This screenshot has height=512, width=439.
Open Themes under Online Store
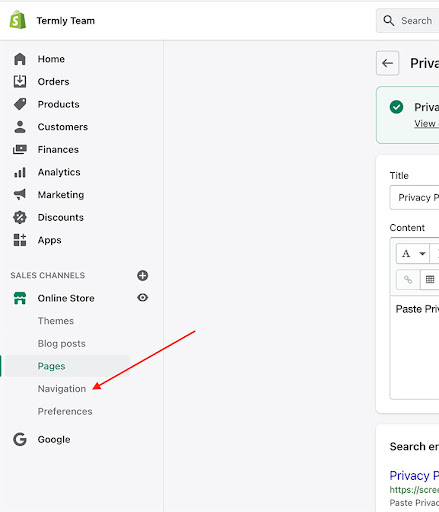(56, 321)
